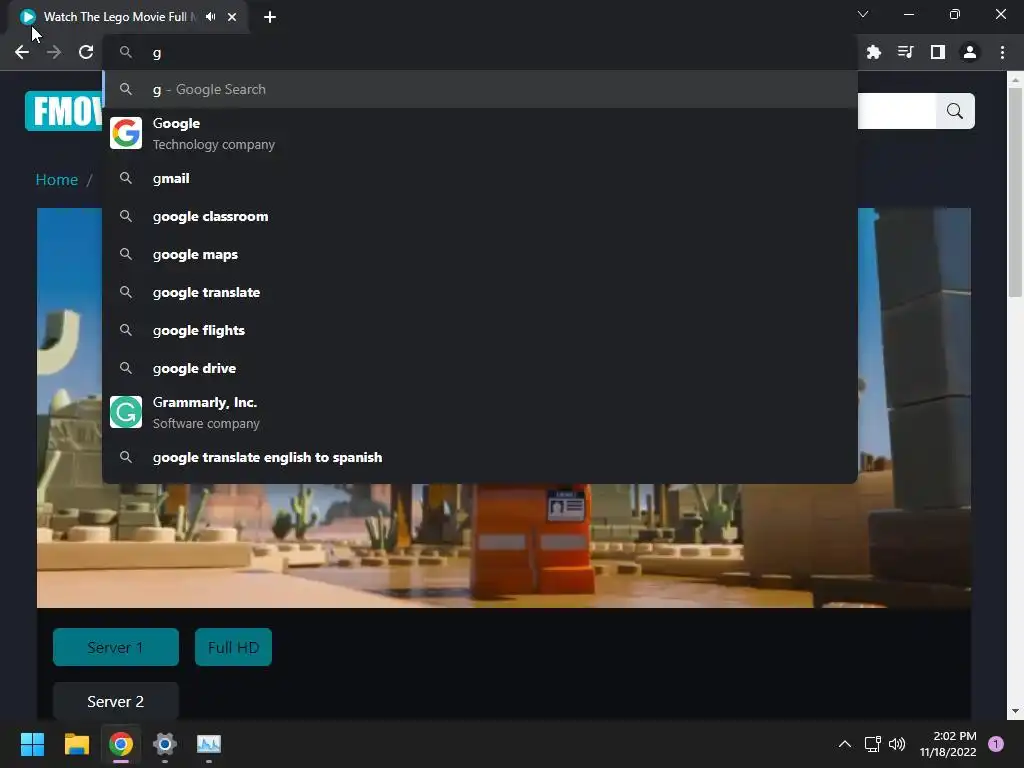Click the browser forward arrow
1024x768 pixels.
coord(54,52)
